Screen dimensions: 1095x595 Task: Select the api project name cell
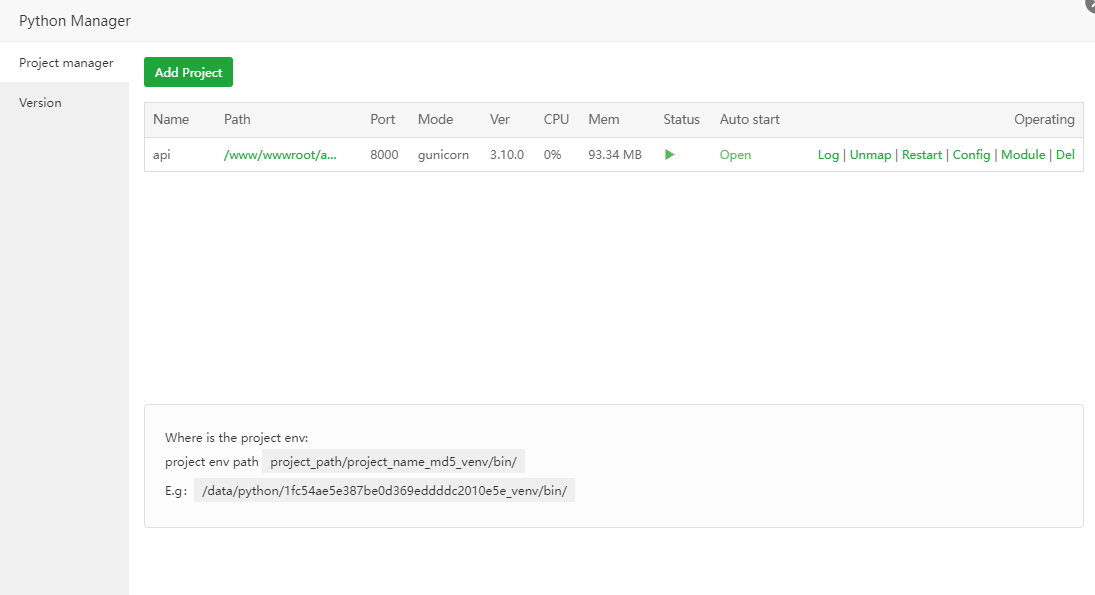click(162, 155)
